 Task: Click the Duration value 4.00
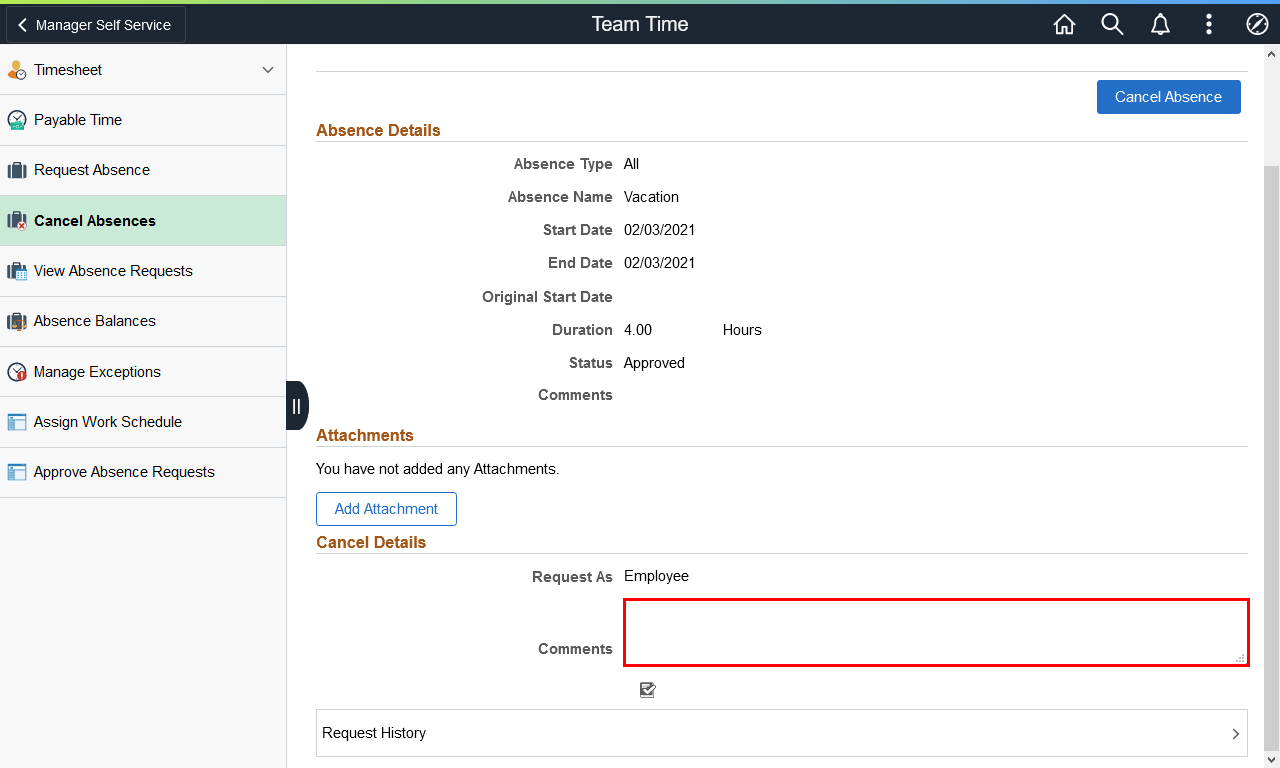click(638, 330)
